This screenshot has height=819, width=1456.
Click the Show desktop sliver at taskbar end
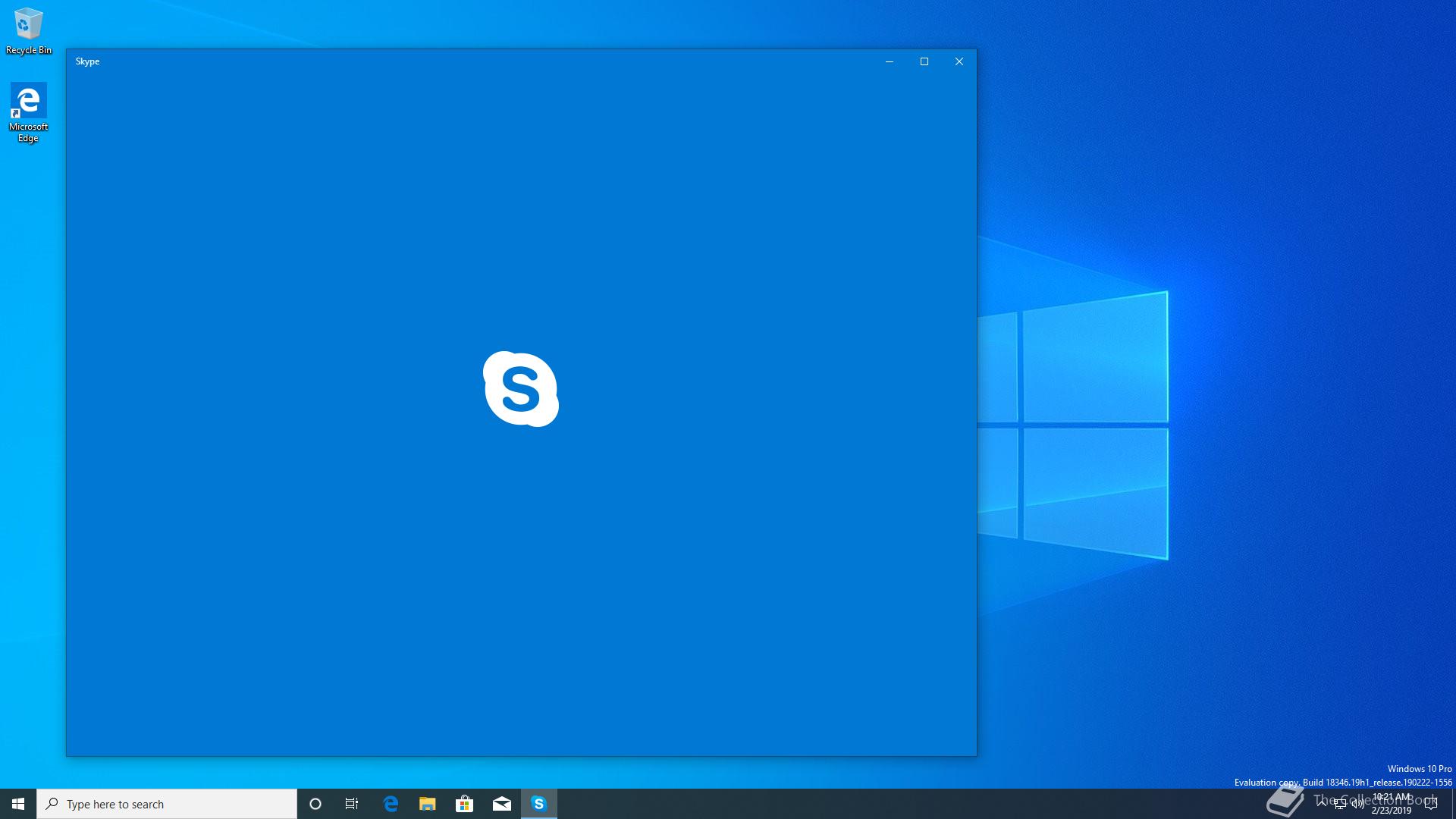pyautogui.click(x=1453, y=804)
